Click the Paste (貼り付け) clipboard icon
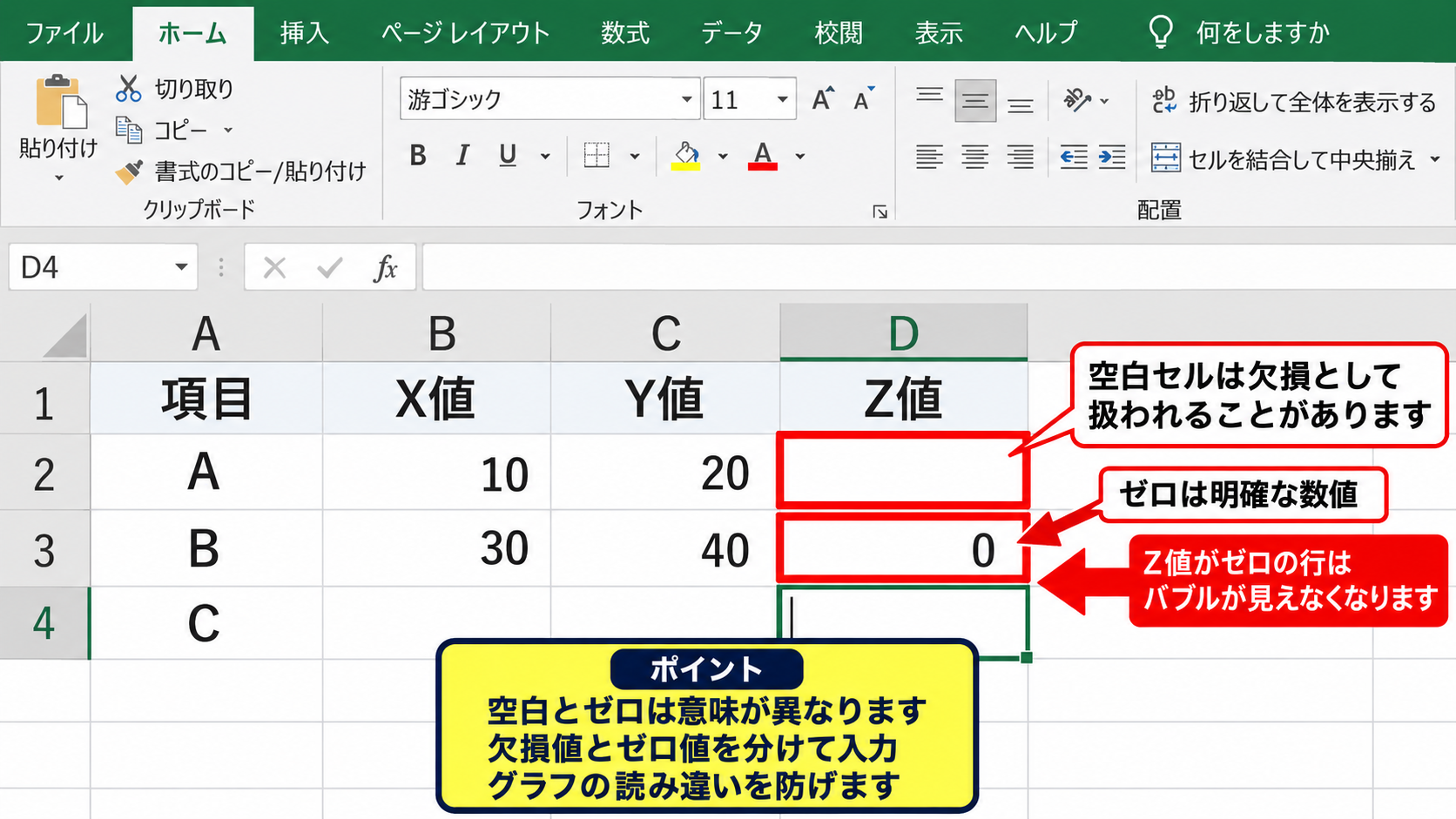The image size is (1456, 819). [61, 103]
